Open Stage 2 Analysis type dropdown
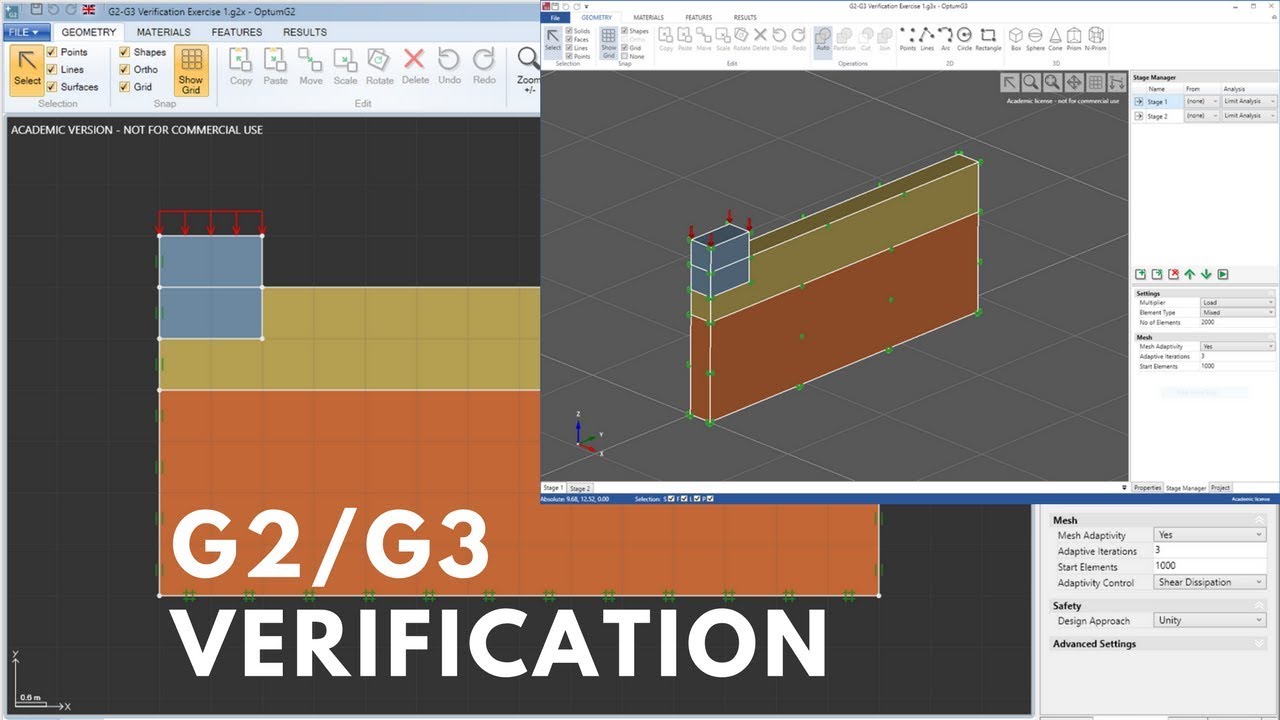The width and height of the screenshot is (1280, 720). tap(1249, 116)
